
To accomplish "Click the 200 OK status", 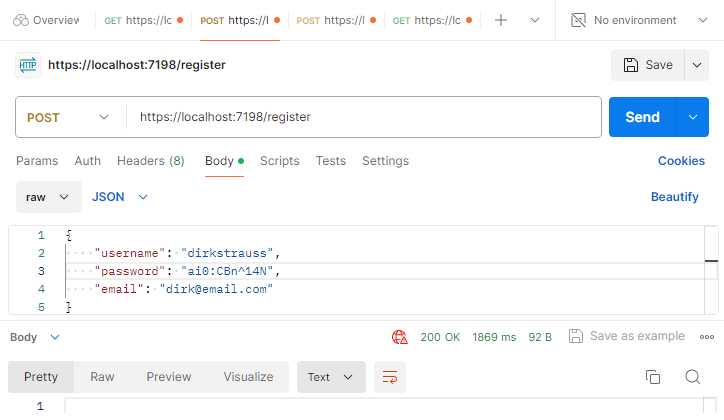I will tap(440, 337).
